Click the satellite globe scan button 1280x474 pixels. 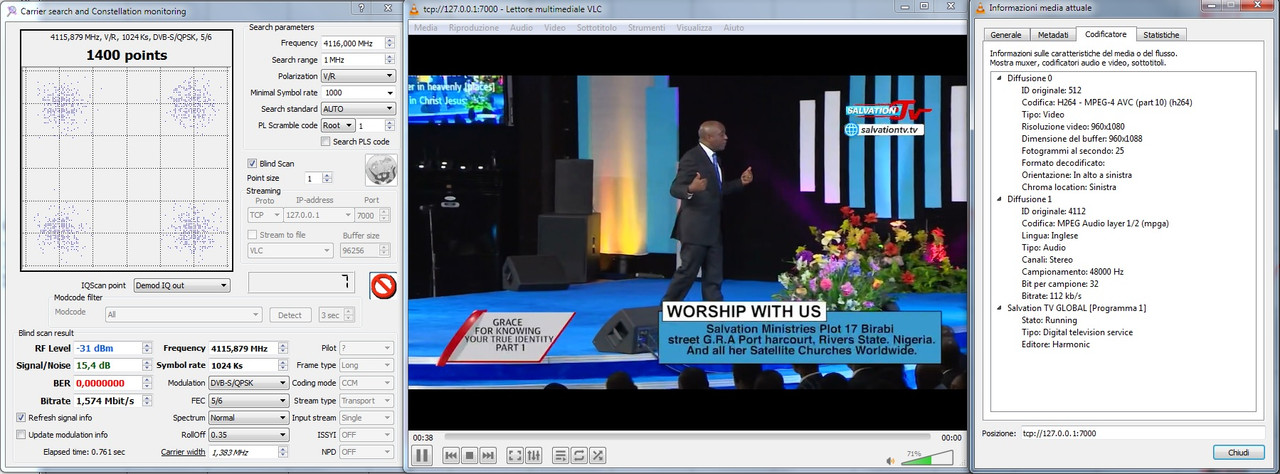coord(380,170)
